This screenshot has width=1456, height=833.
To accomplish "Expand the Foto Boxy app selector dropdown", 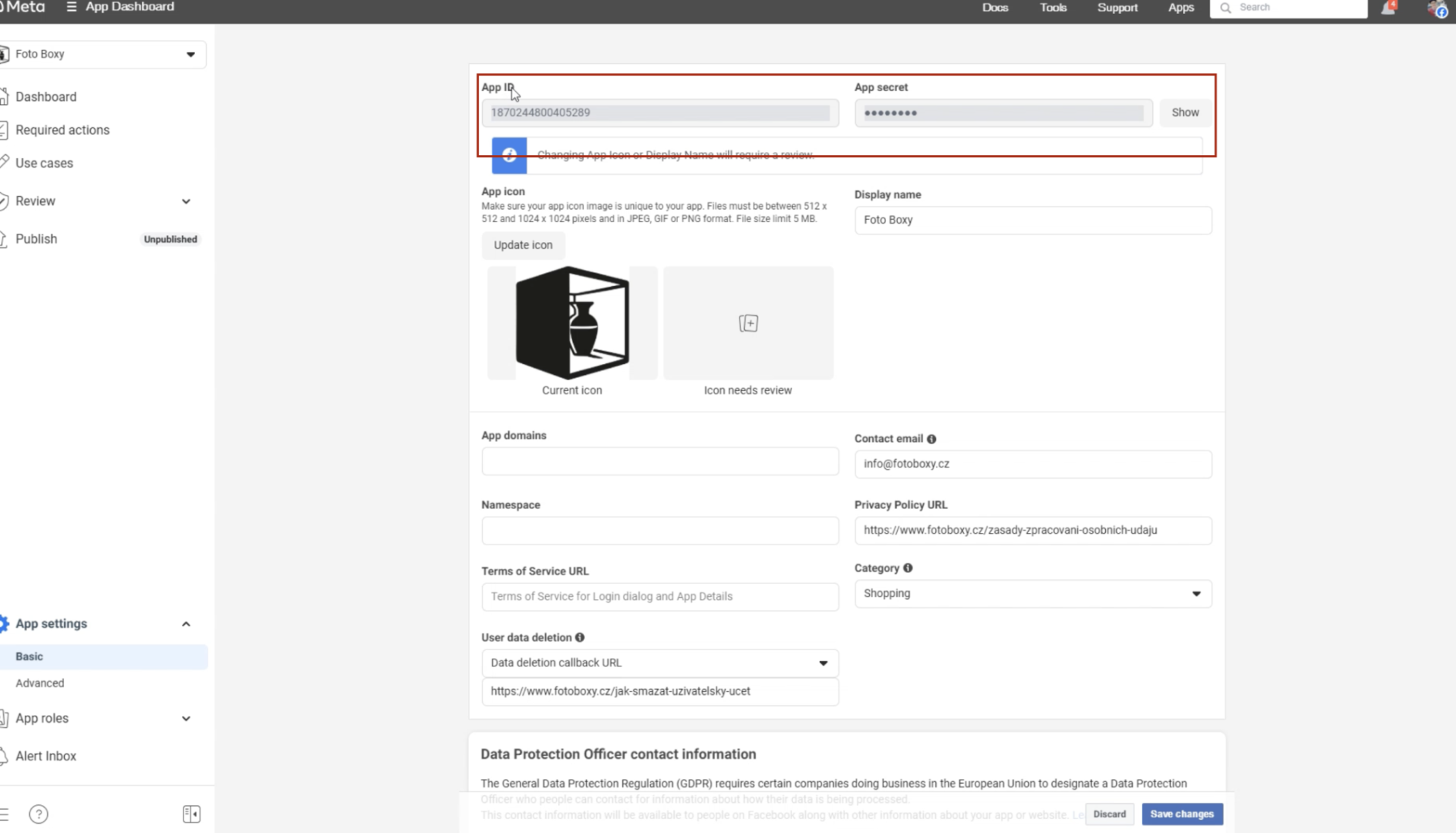I will (190, 55).
